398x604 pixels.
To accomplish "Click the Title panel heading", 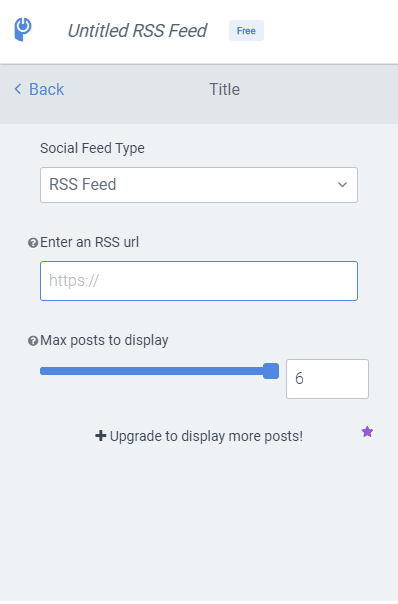I will [x=224, y=89].
